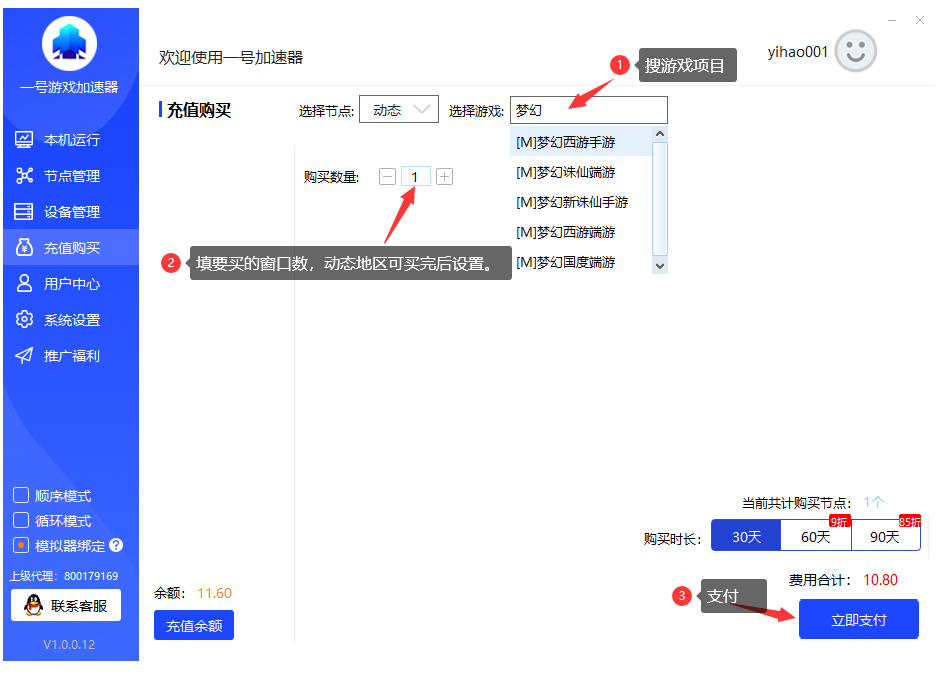This screenshot has height=680, width=938.
Task: Decrease purchase quantity with minus button
Action: pyautogui.click(x=388, y=177)
